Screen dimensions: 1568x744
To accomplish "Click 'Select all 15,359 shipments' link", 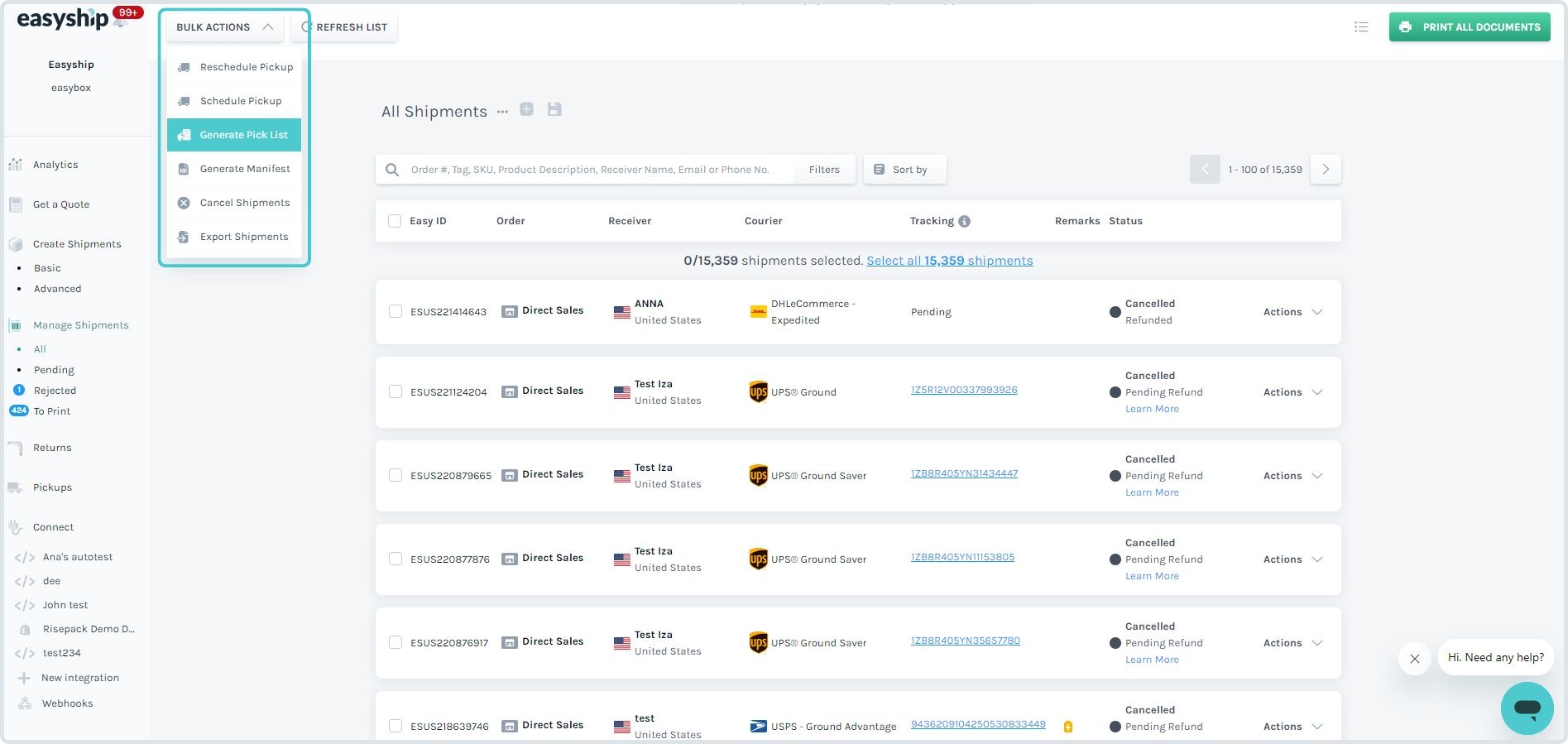I will [x=950, y=261].
